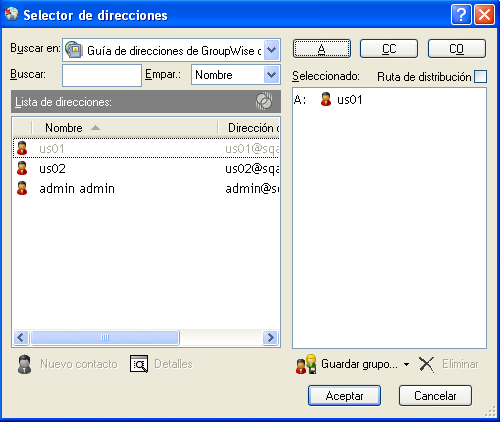
Task: Click the Dirección column header
Action: point(249,128)
